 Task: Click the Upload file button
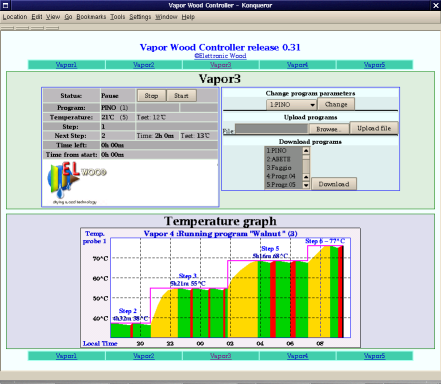pyautogui.click(x=374, y=128)
